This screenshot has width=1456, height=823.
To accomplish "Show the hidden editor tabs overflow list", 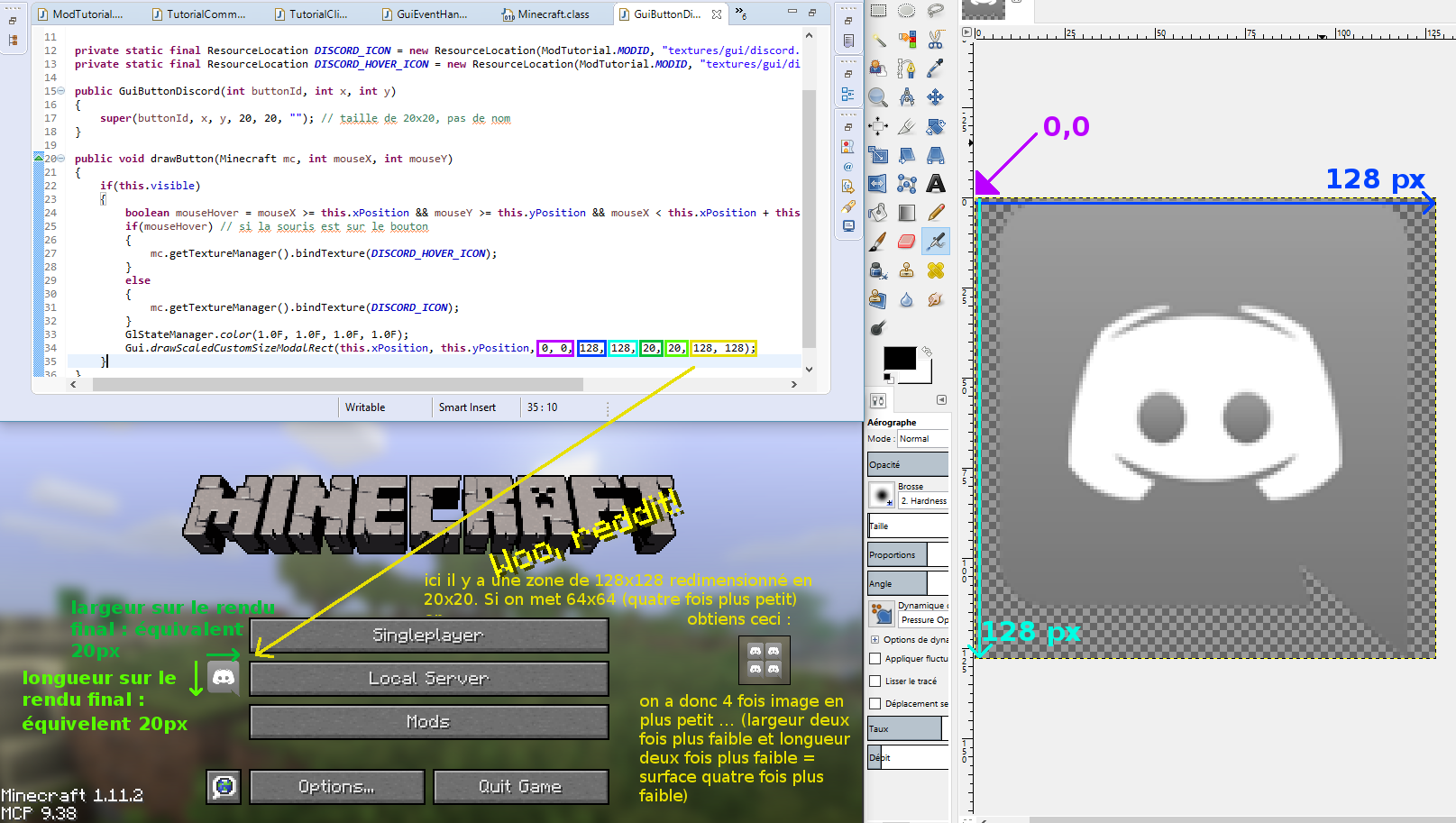I will pyautogui.click(x=740, y=14).
